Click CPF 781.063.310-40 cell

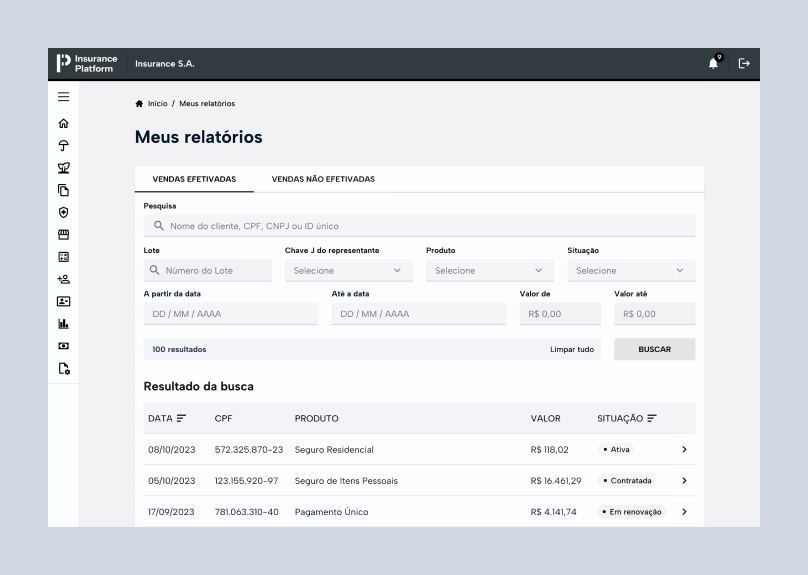247,512
